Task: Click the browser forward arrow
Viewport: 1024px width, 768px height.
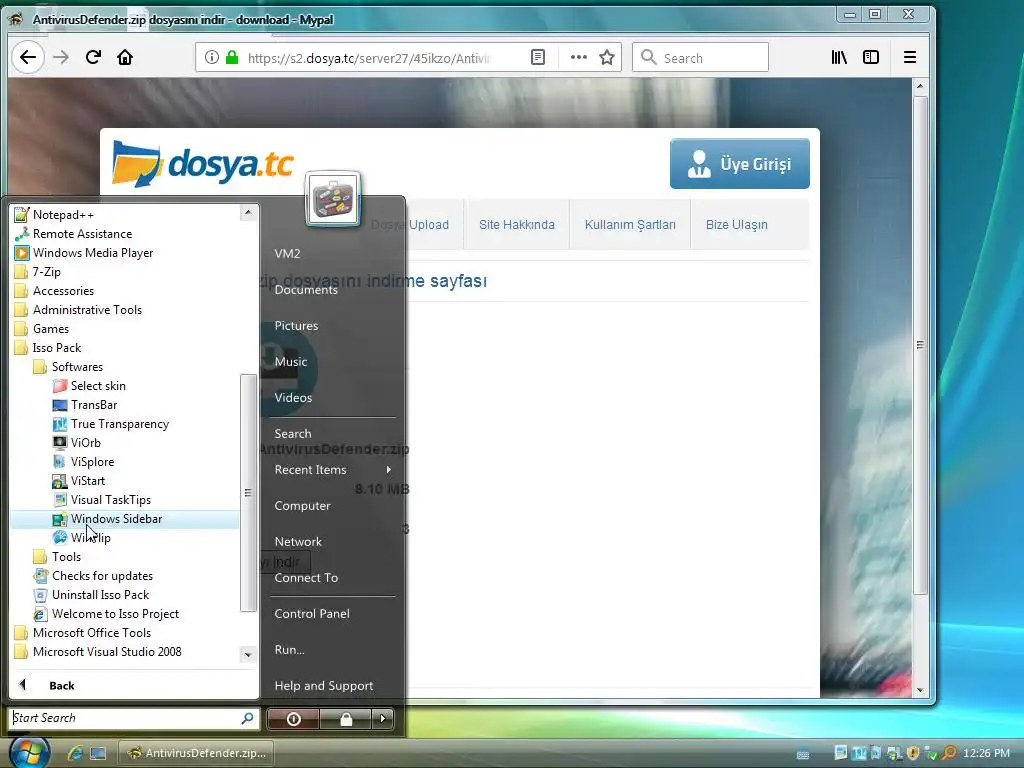Action: 61,57
